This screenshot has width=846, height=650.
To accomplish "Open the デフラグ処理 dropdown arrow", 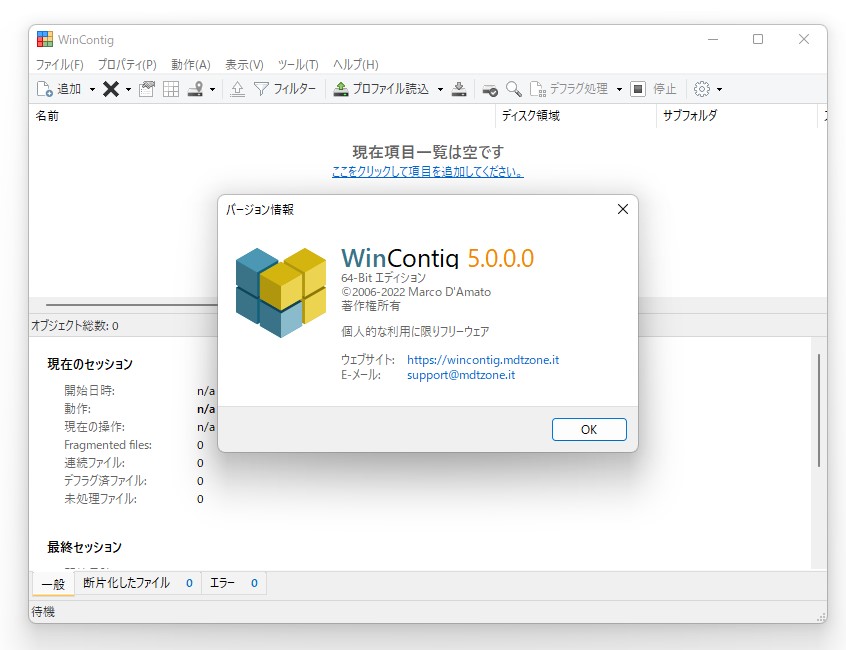I will pos(619,90).
